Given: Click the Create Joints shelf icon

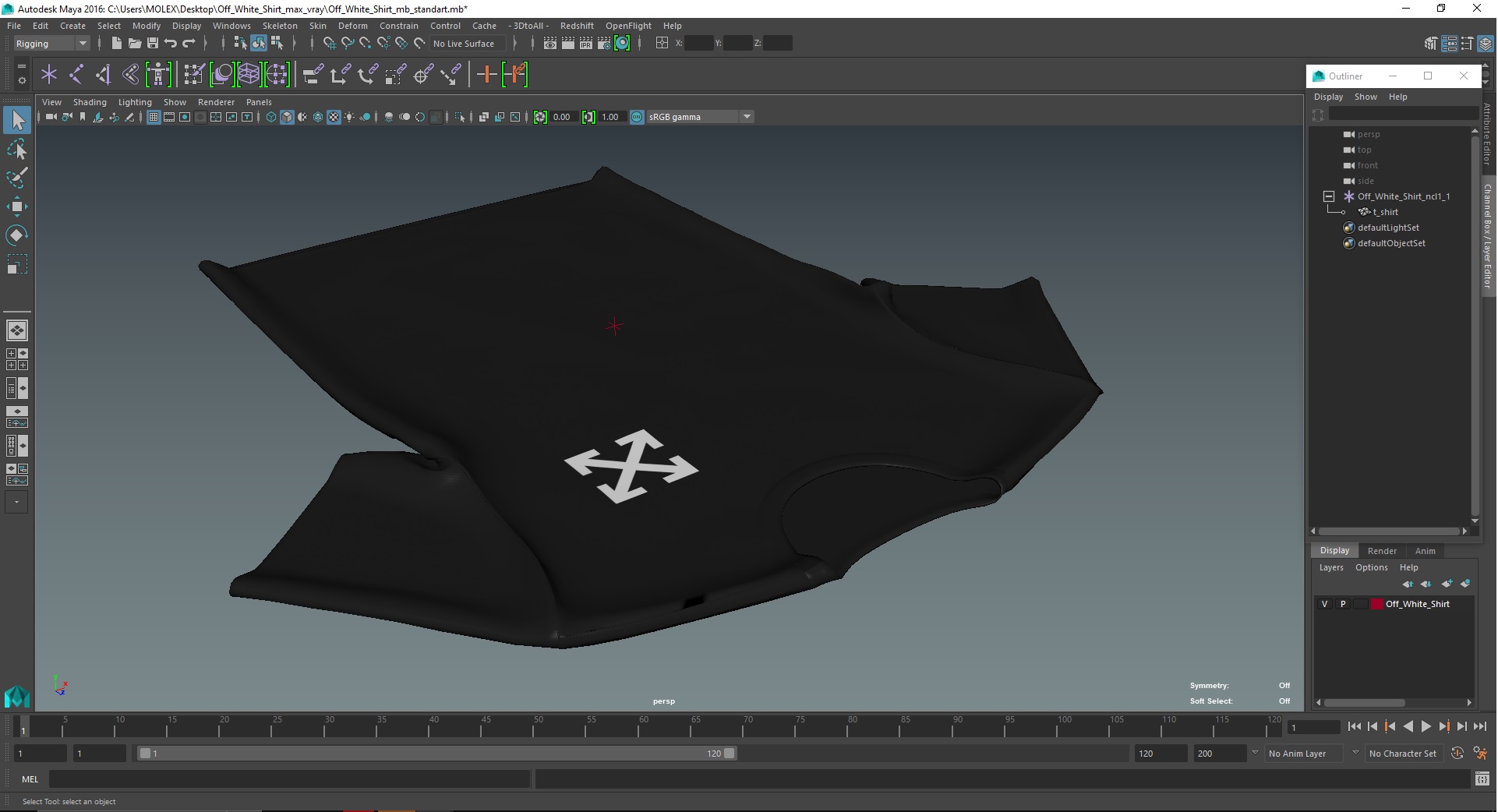Looking at the screenshot, I should 76,75.
